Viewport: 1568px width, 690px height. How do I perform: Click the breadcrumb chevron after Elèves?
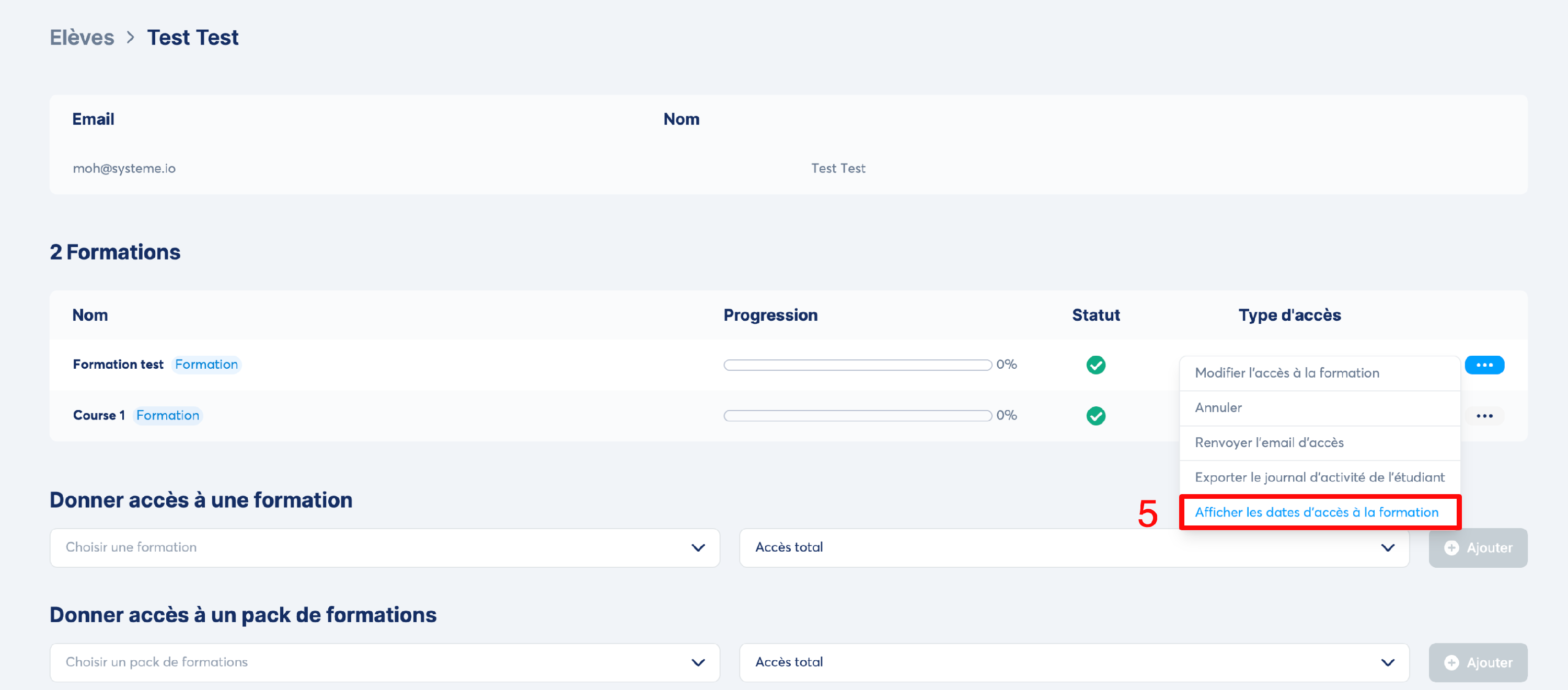pos(130,38)
